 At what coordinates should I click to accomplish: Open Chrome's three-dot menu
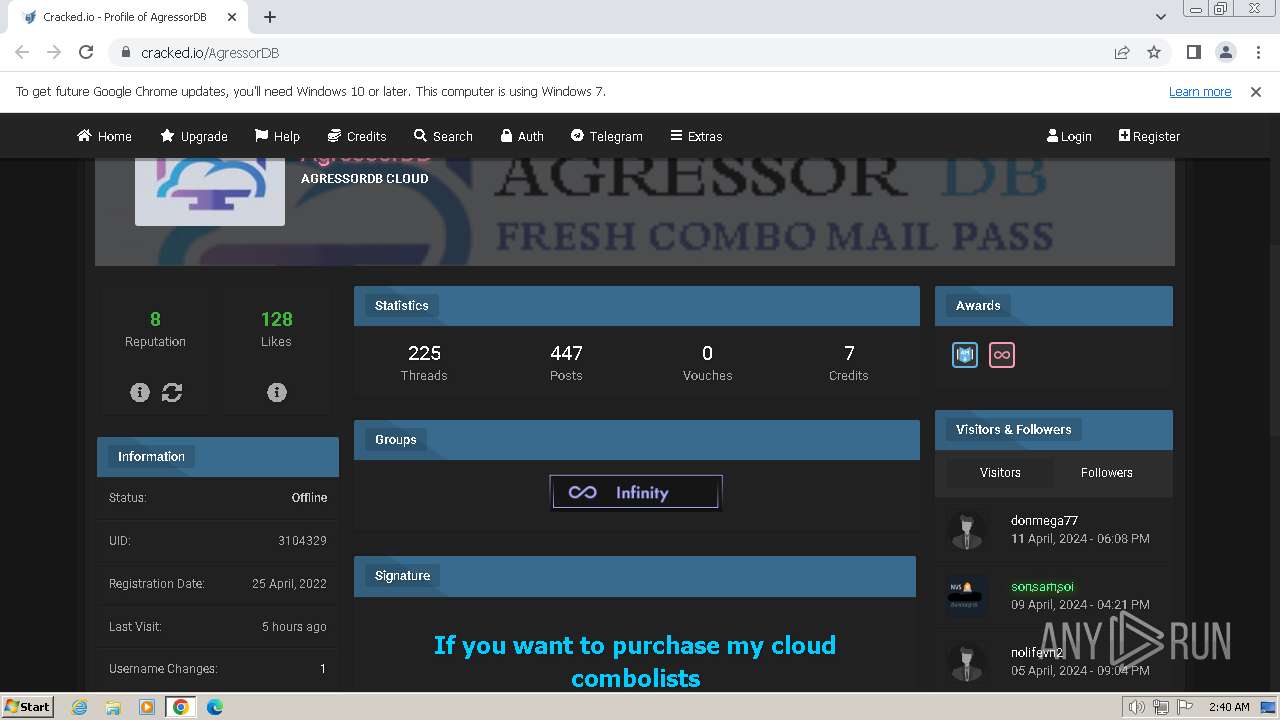1258,52
